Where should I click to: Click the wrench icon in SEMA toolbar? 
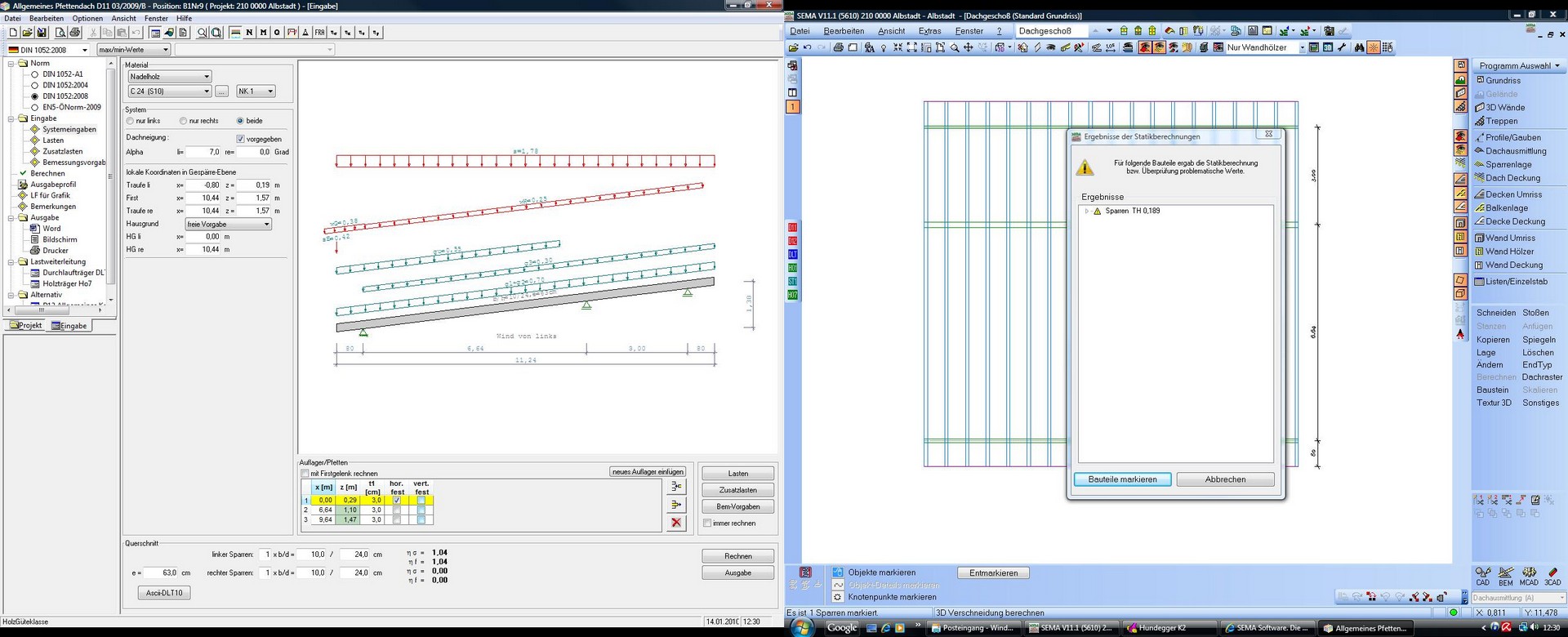pyautogui.click(x=1342, y=47)
